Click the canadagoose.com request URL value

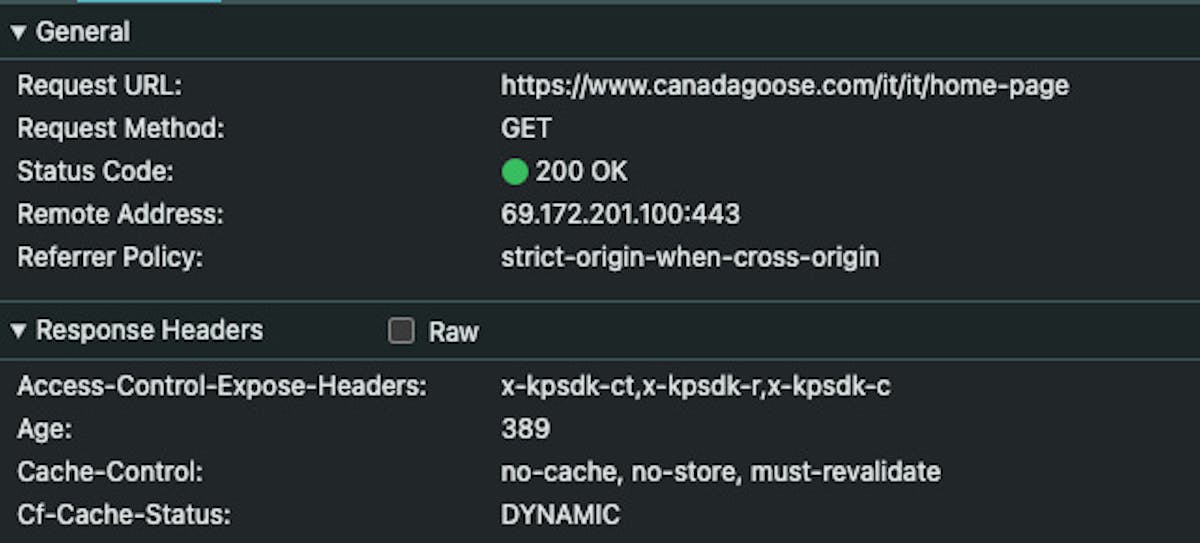[x=784, y=86]
